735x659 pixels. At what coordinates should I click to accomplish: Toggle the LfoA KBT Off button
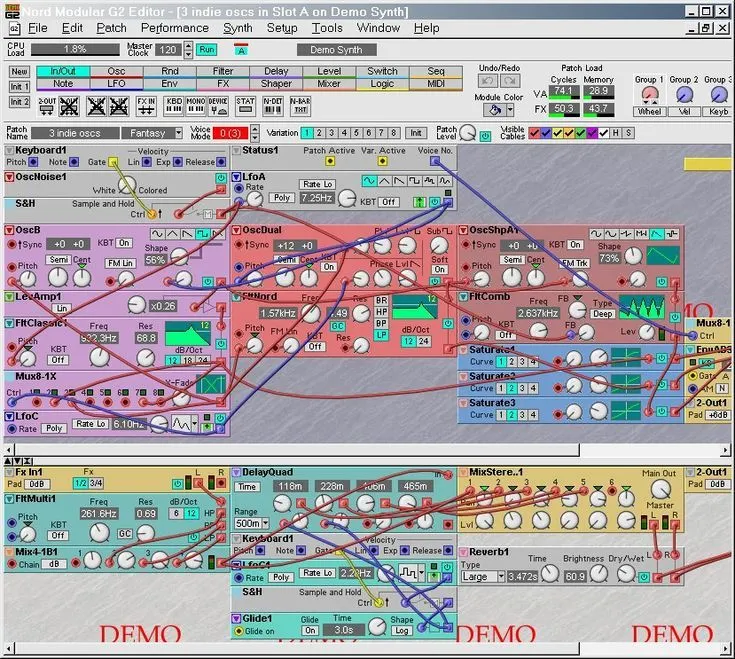[389, 202]
